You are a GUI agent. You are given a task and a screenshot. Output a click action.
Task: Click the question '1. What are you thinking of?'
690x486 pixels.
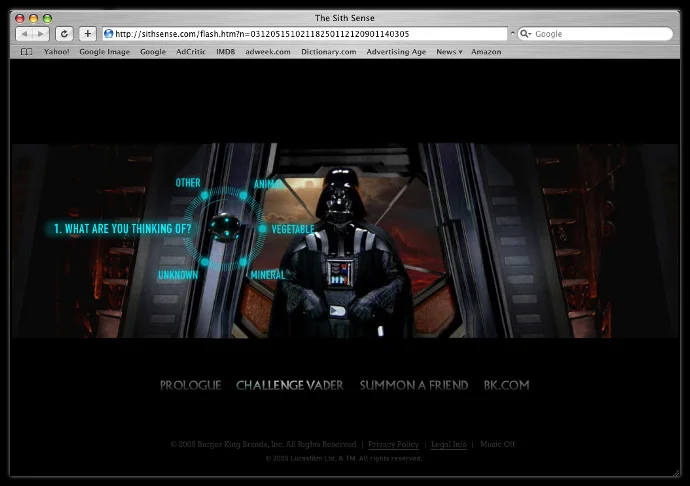(x=123, y=229)
